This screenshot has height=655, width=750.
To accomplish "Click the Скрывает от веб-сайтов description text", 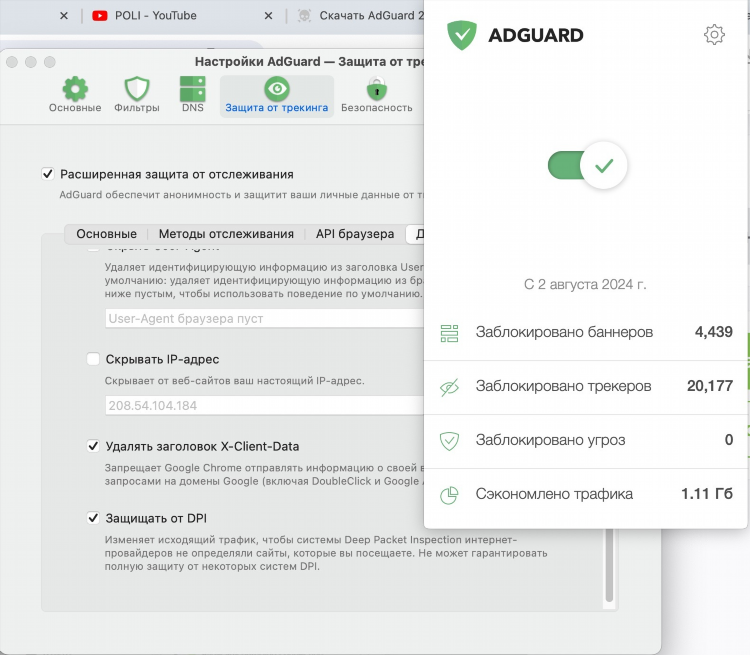I will [234, 381].
